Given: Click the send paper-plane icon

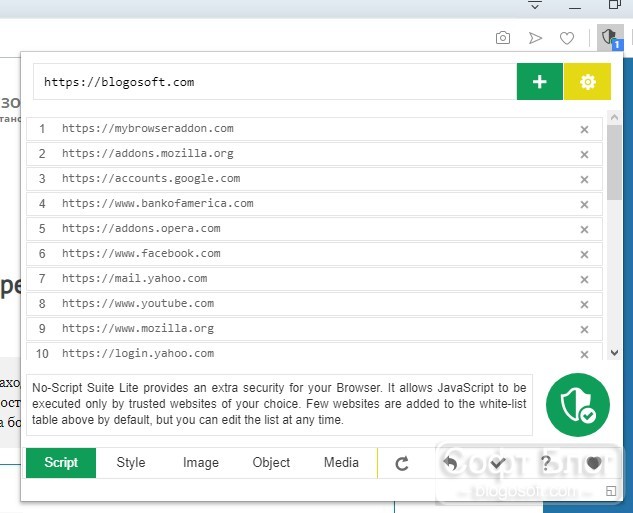Looking at the screenshot, I should [x=535, y=38].
